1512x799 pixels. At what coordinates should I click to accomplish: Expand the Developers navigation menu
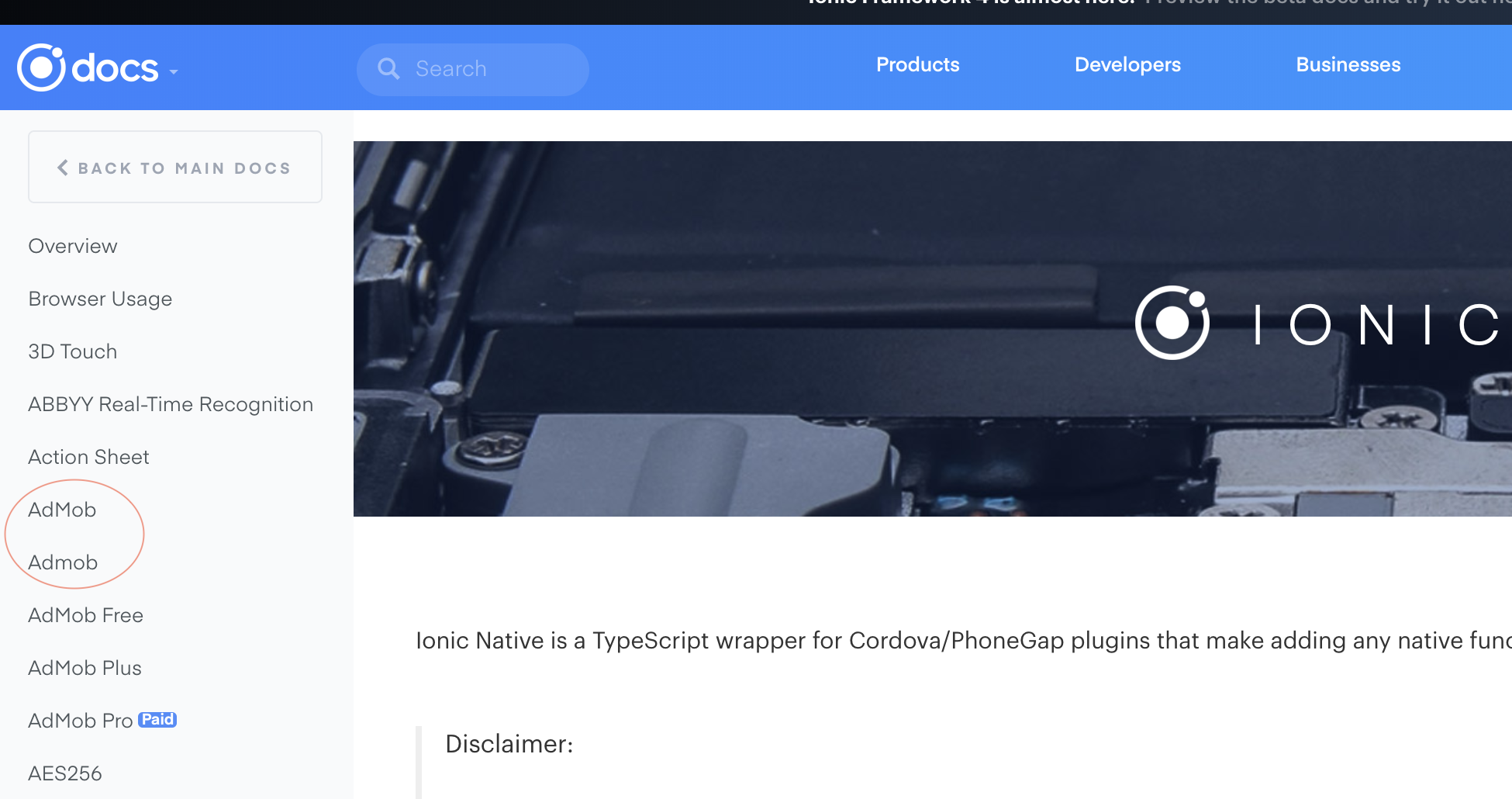1127,65
